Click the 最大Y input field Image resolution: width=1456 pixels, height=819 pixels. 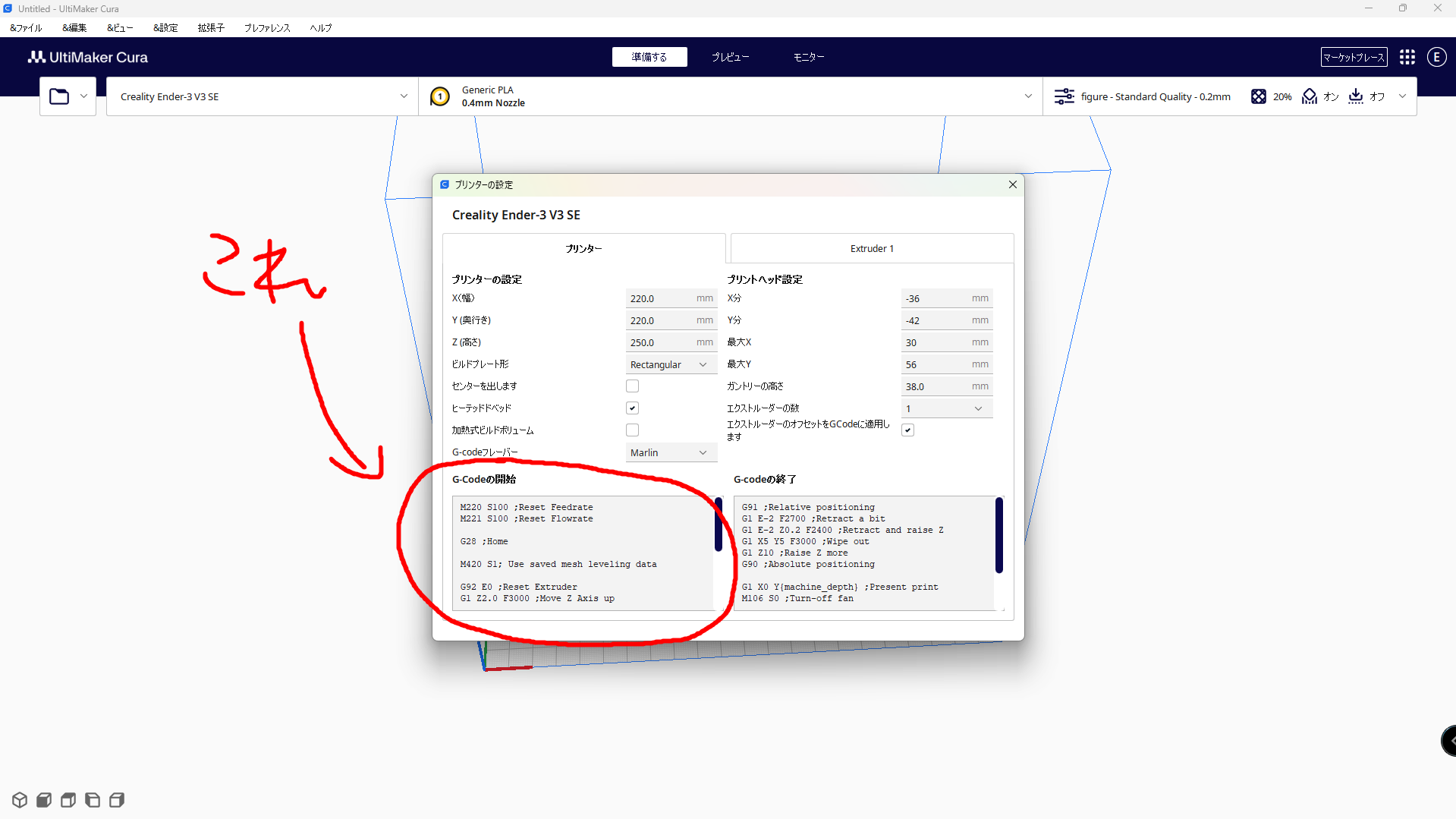pyautogui.click(x=946, y=365)
